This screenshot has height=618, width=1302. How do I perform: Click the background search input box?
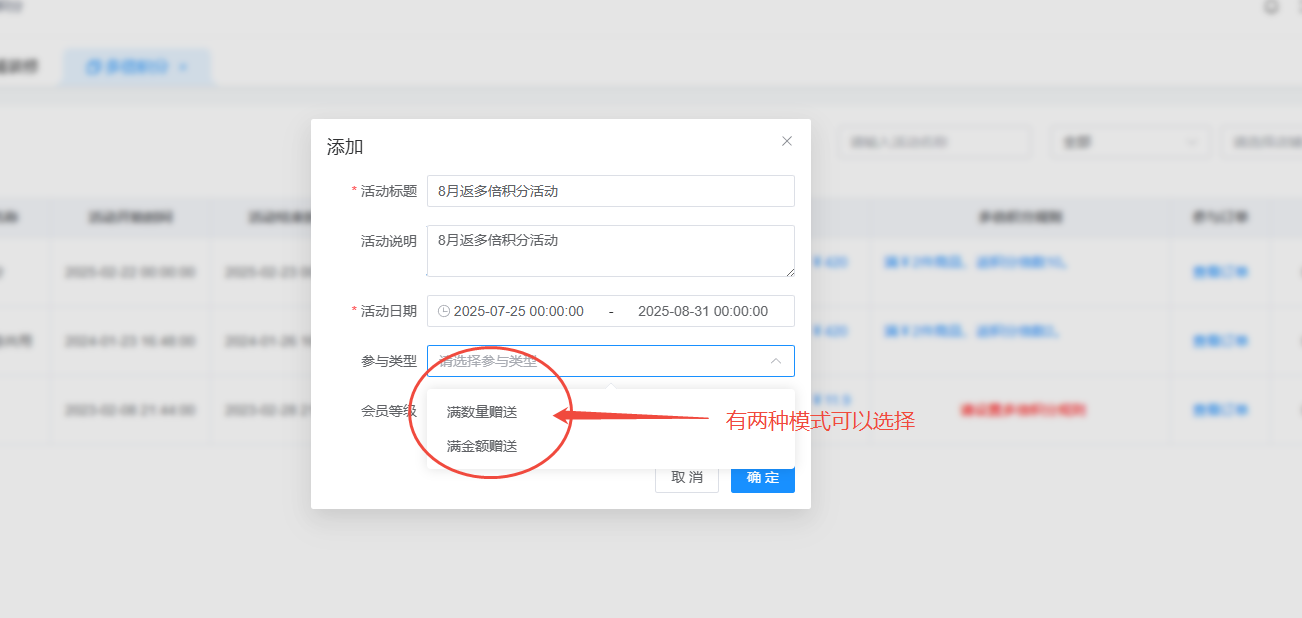coord(933,142)
